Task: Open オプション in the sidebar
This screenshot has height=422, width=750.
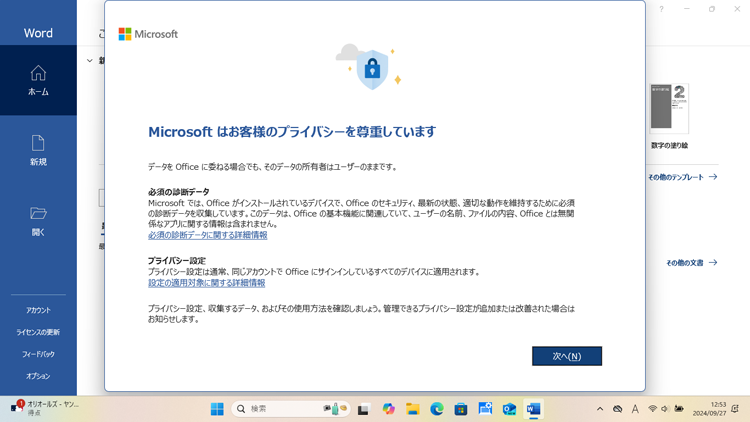Action: (38, 376)
